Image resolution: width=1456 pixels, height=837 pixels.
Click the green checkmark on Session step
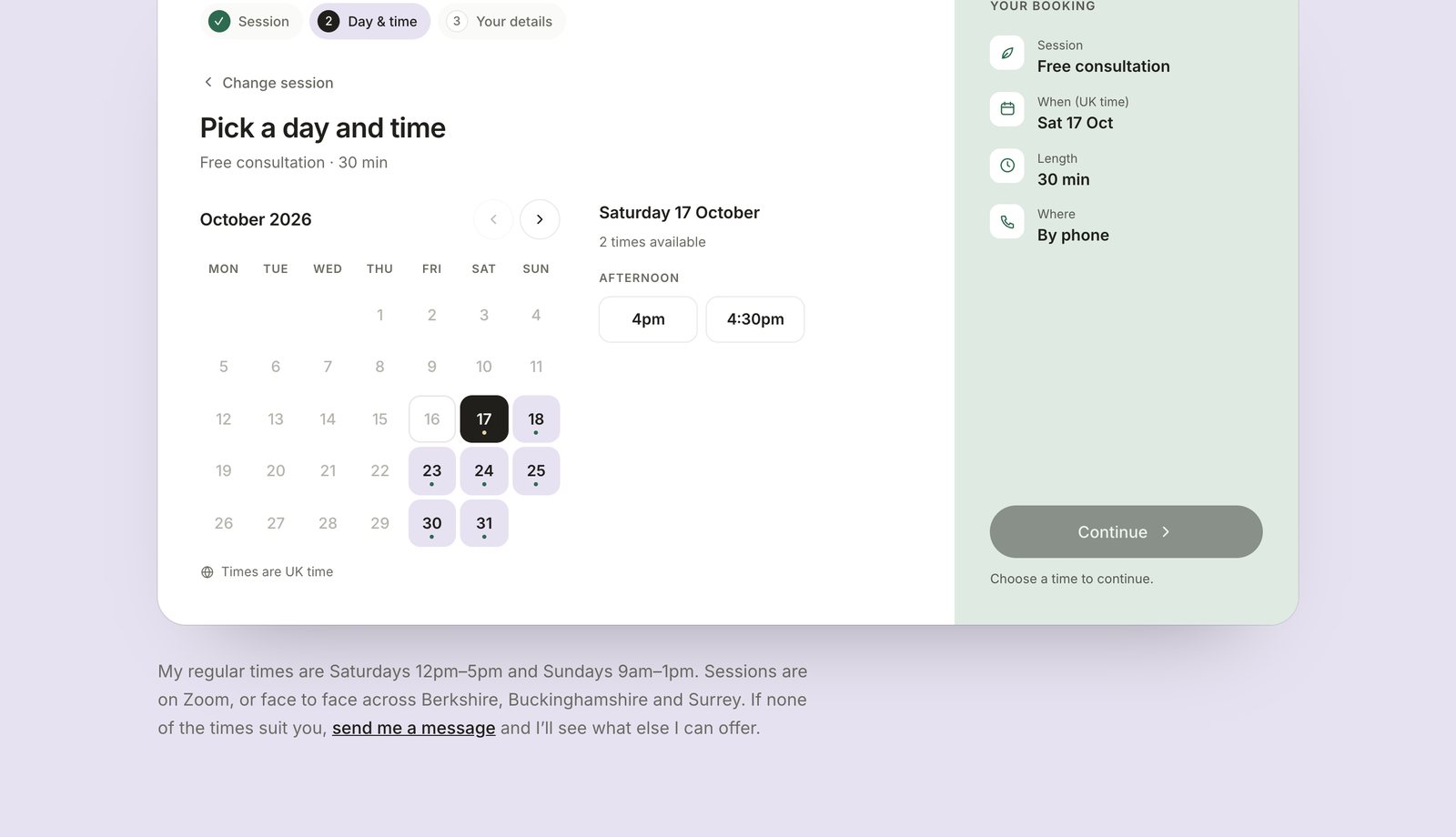pos(219,21)
